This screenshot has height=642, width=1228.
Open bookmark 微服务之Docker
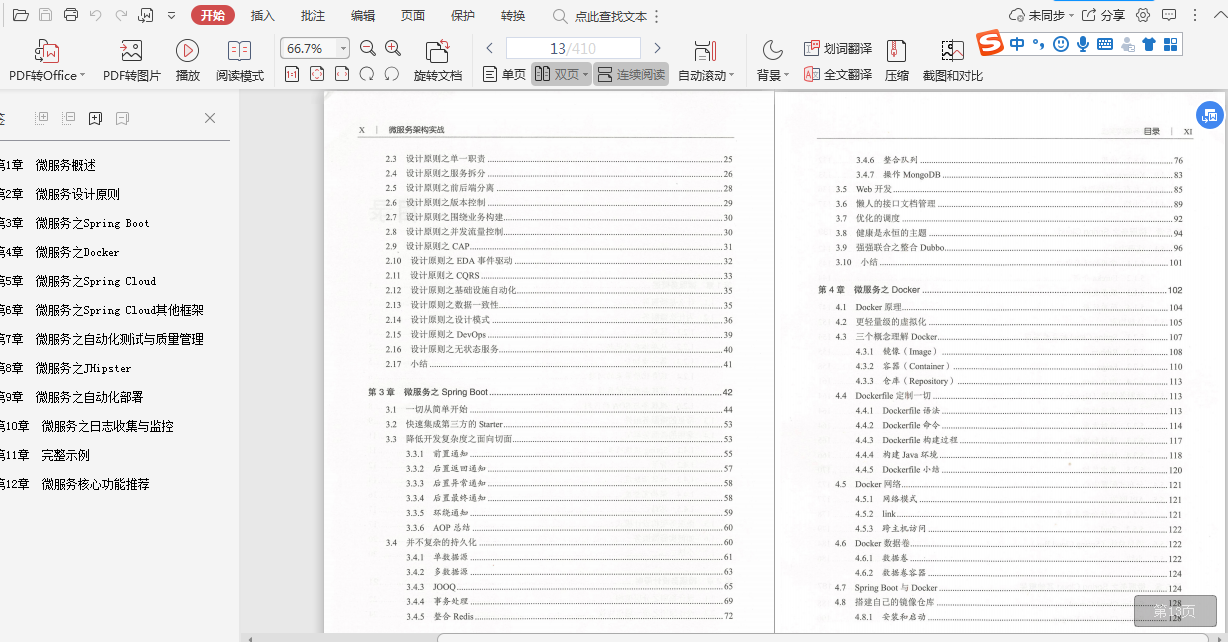(77, 252)
